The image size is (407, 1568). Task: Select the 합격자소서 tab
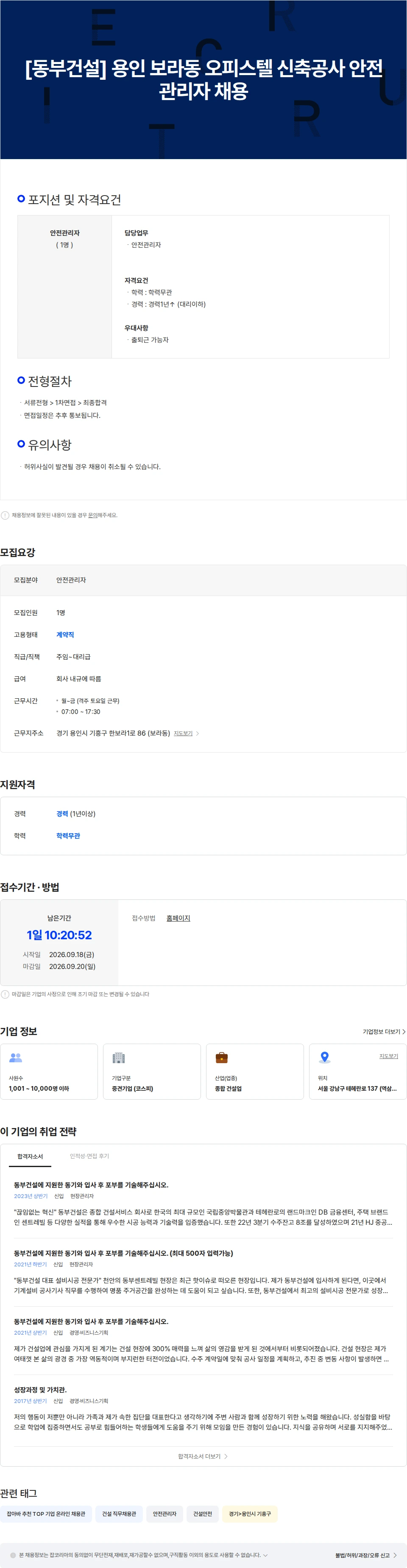tap(30, 1156)
